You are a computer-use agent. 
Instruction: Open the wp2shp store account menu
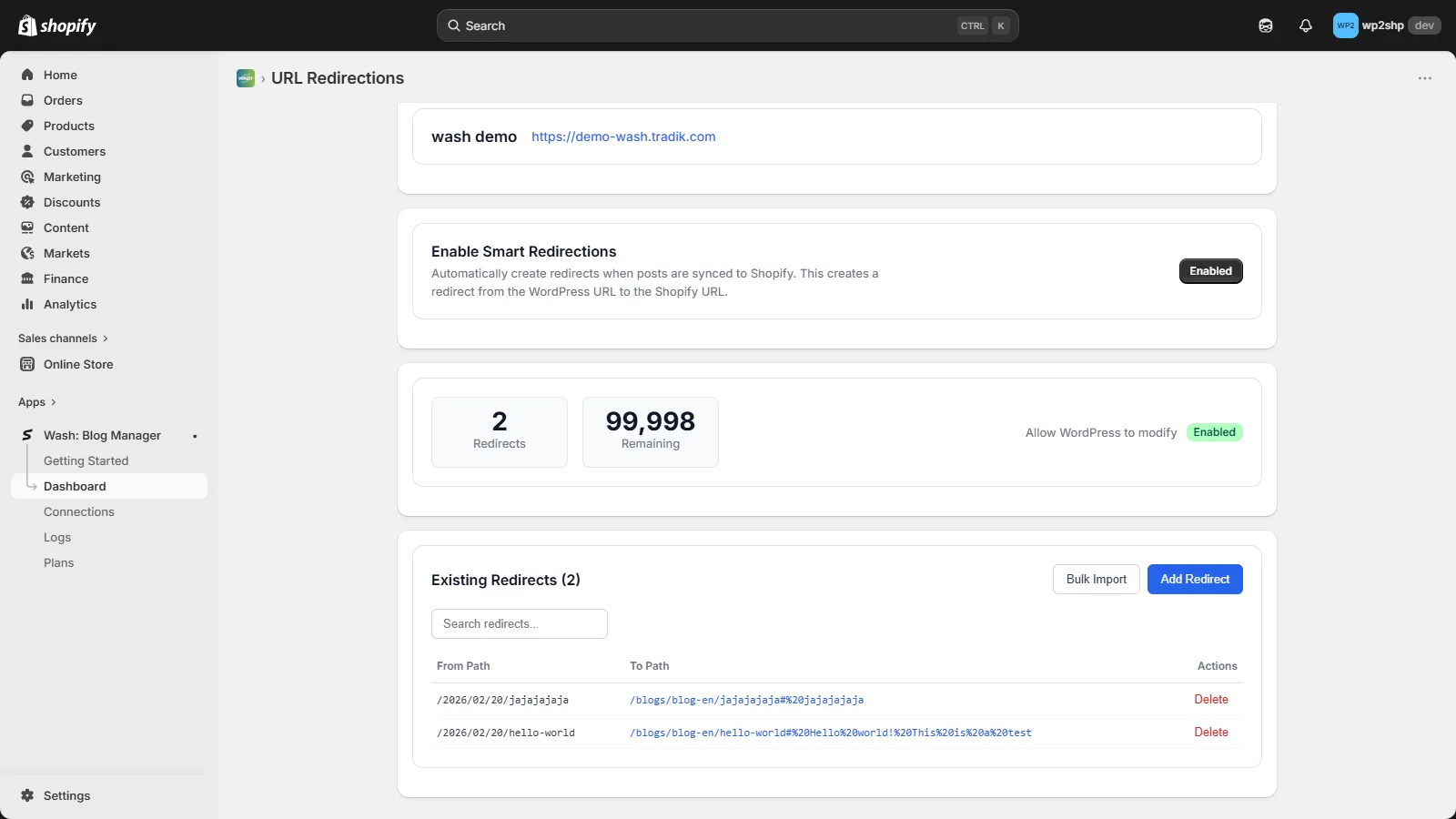(1387, 25)
